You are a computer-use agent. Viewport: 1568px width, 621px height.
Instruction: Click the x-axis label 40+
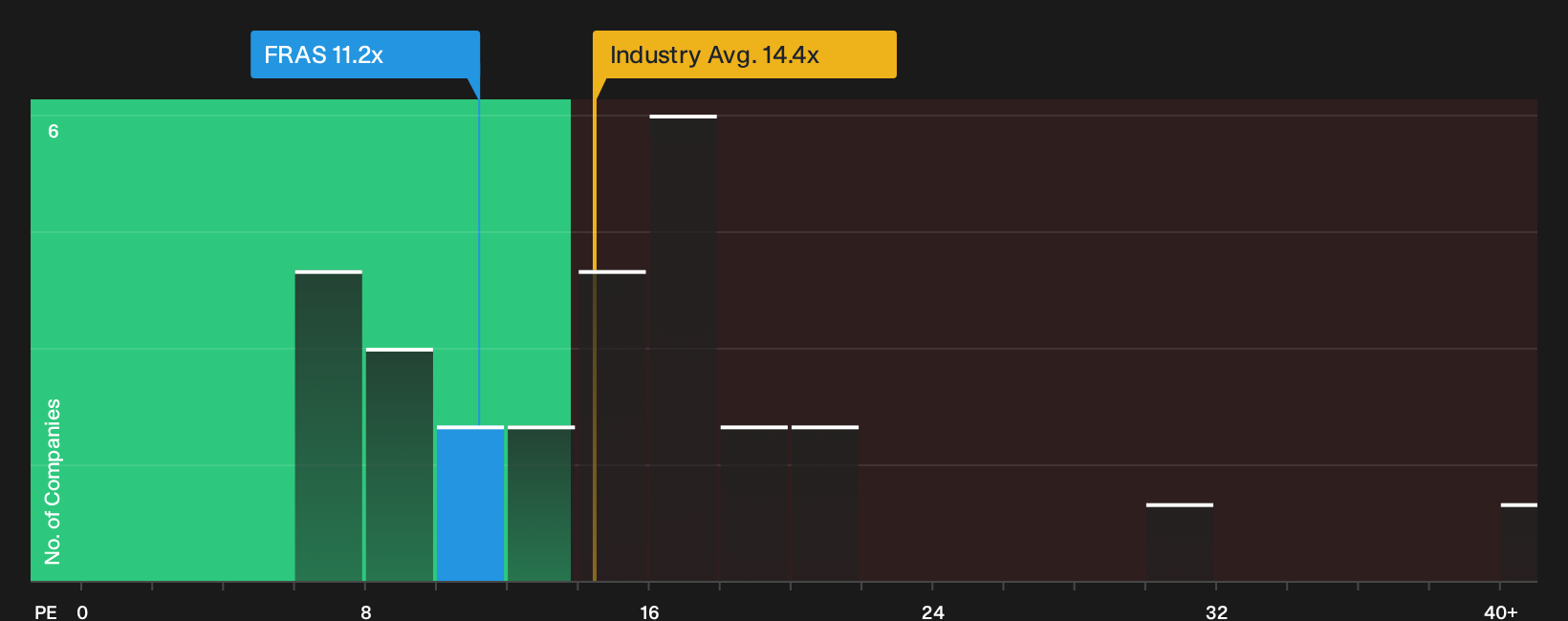[1500, 612]
